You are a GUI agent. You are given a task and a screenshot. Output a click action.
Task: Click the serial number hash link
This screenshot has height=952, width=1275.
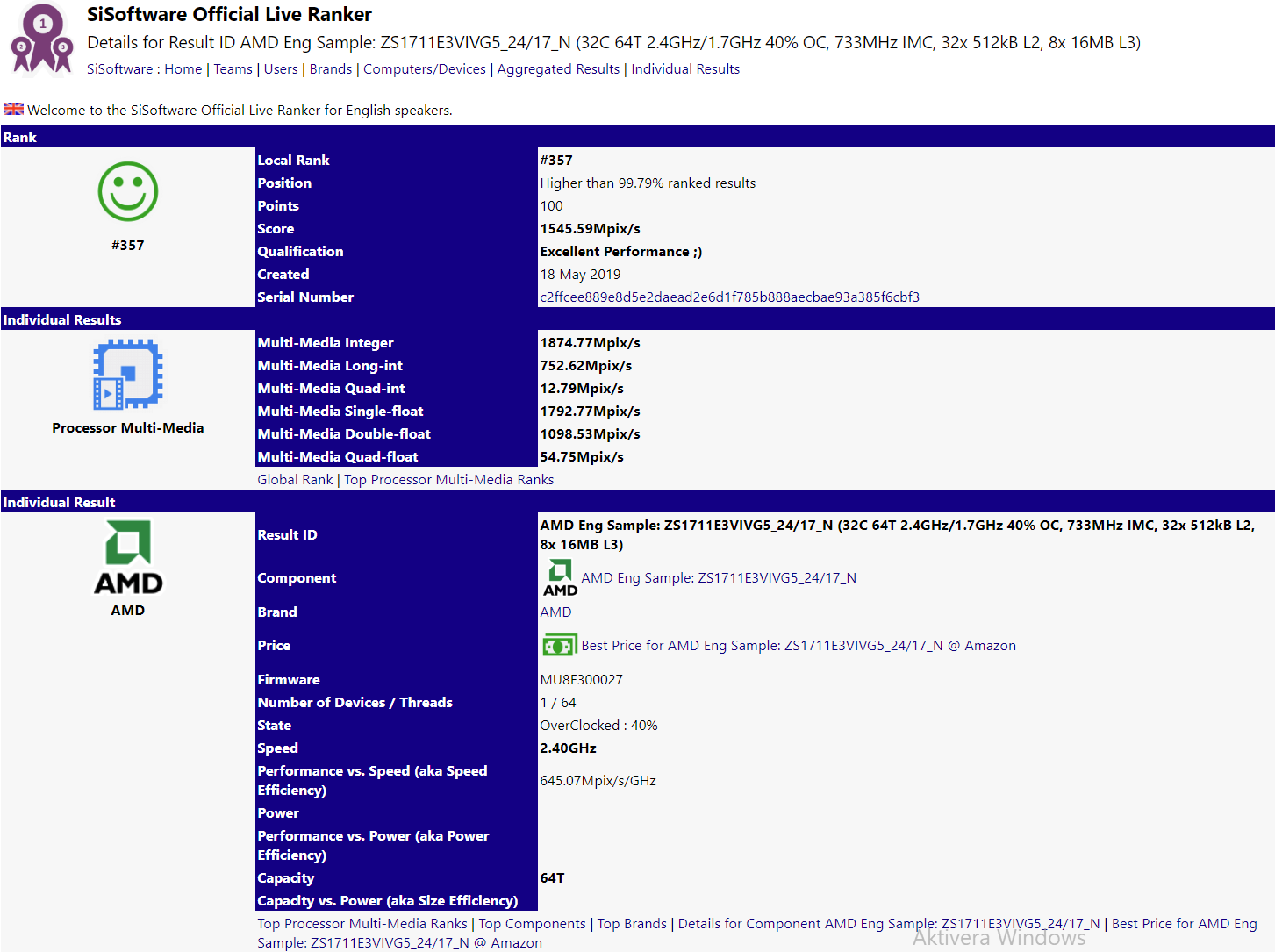[729, 297]
